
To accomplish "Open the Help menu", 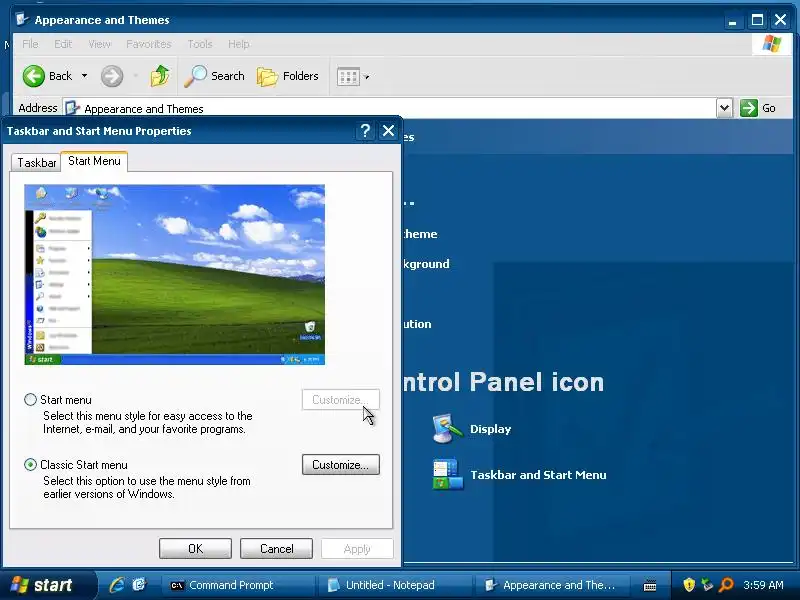I will pyautogui.click(x=239, y=44).
